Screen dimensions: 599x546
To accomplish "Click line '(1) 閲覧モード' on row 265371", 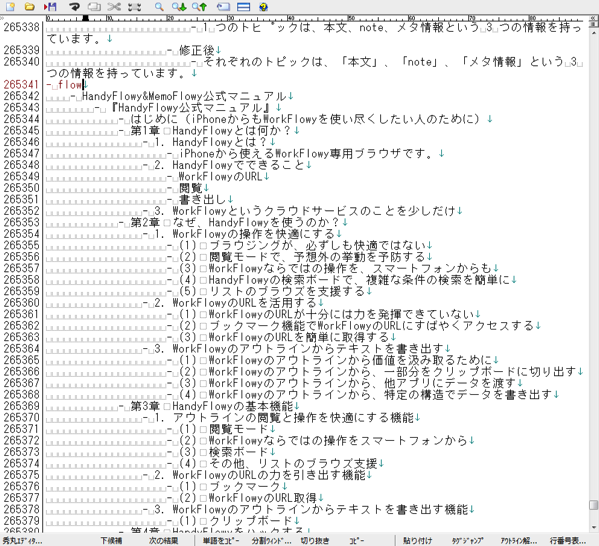I will [x=223, y=428].
